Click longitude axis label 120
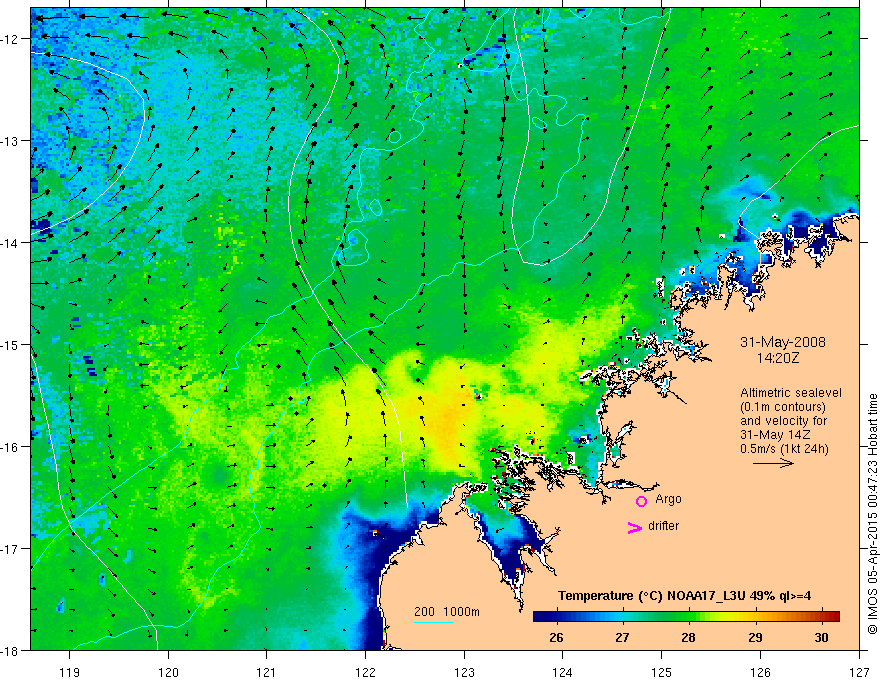The height and width of the screenshot is (680, 880). click(168, 672)
